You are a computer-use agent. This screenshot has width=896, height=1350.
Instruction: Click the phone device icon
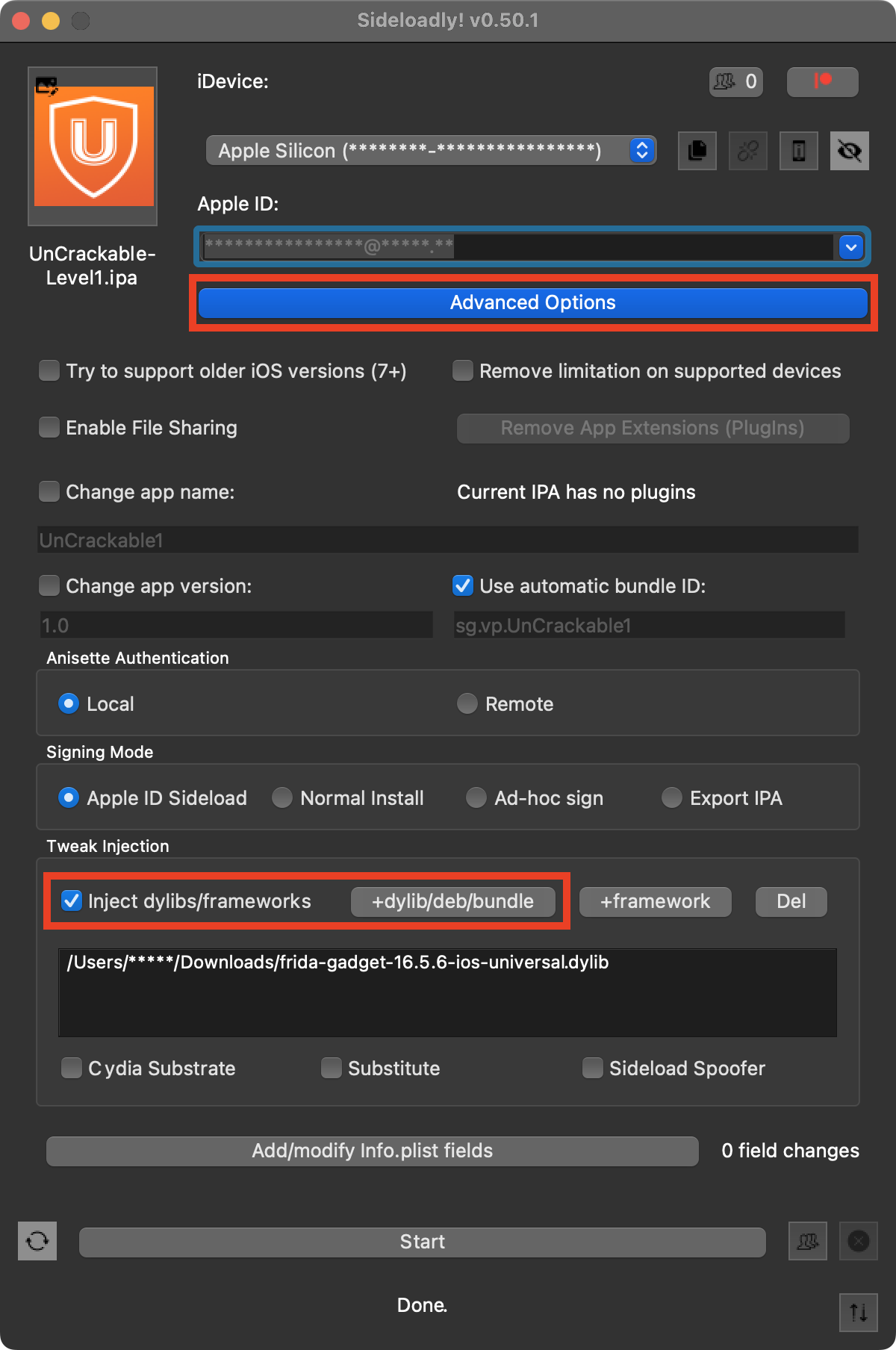pos(798,151)
